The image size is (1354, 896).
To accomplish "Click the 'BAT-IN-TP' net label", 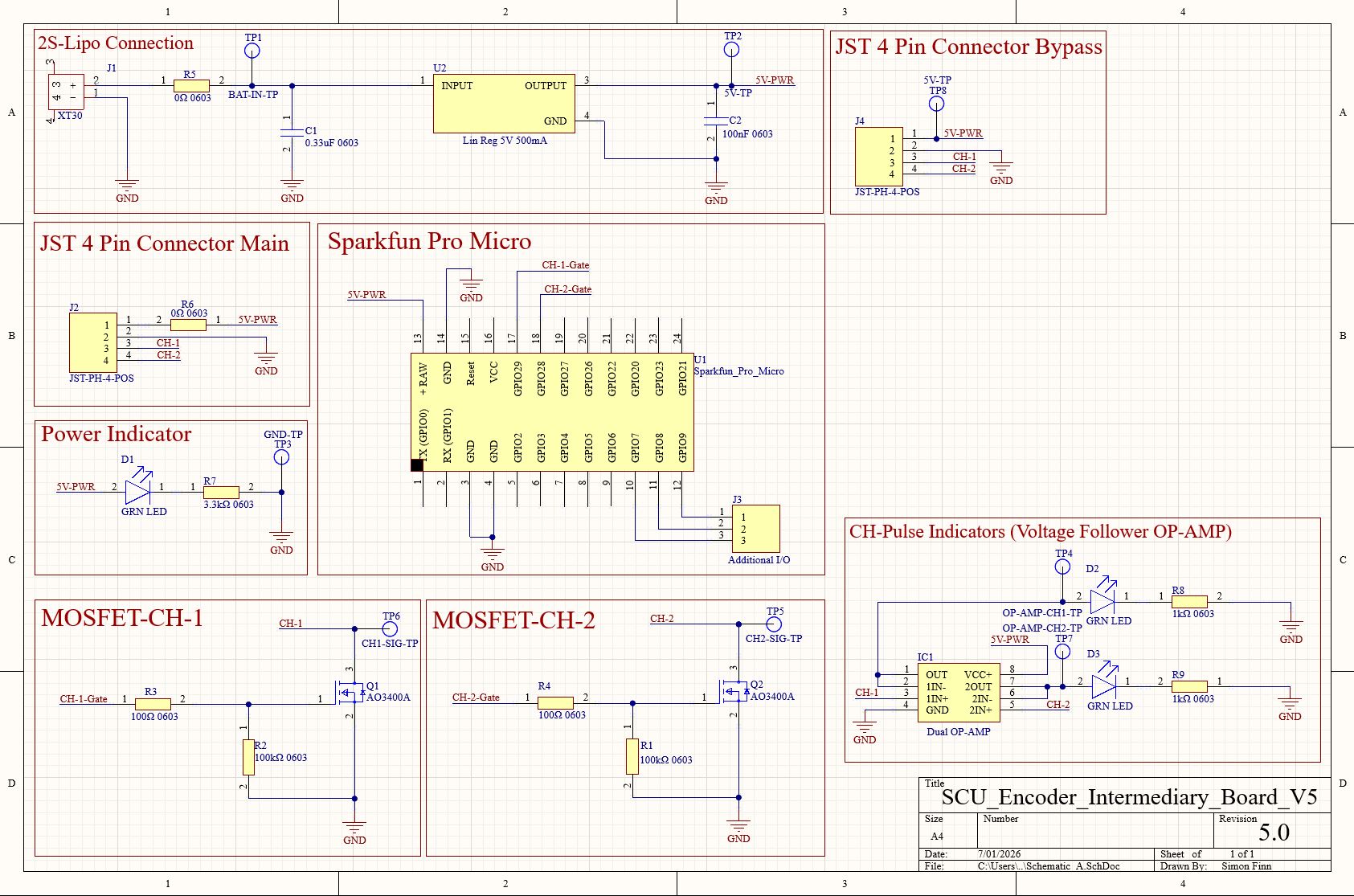I will click(x=253, y=95).
